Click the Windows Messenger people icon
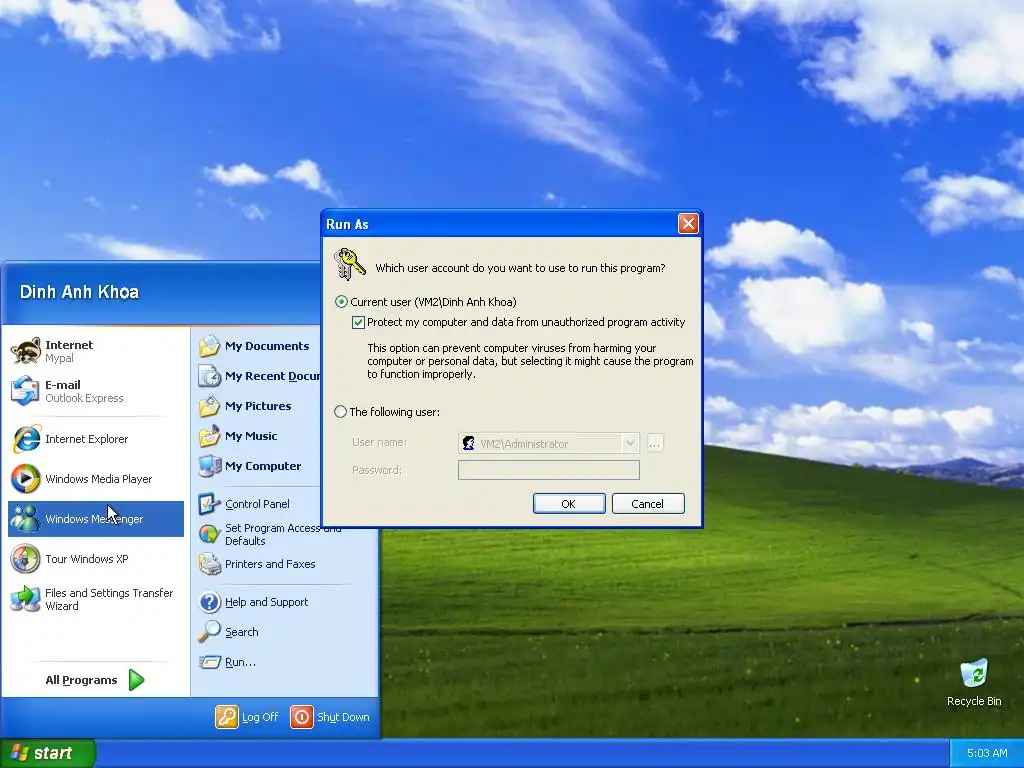Screen dimensions: 1024x768 click(25, 519)
